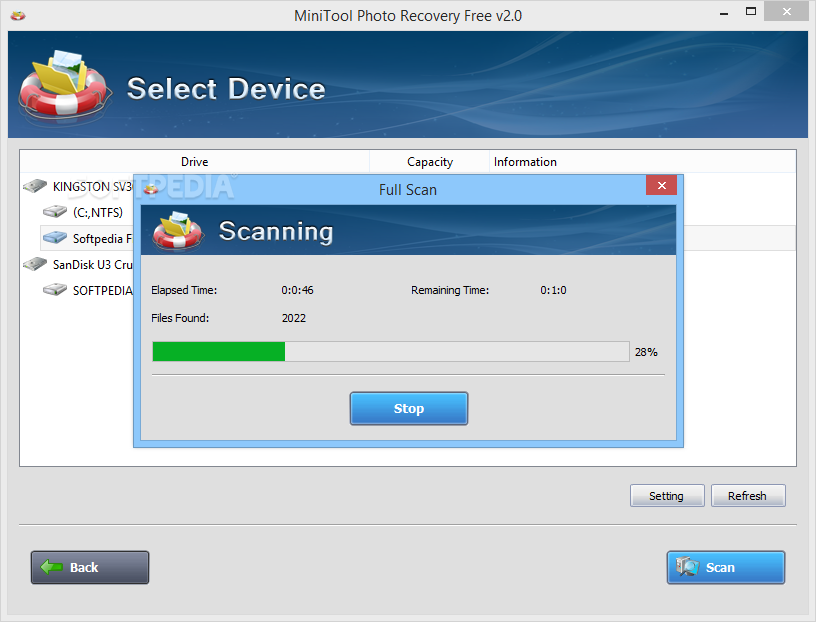
Task: Select the SanDisk U3 Cruzer disk icon
Action: pyautogui.click(x=35, y=264)
